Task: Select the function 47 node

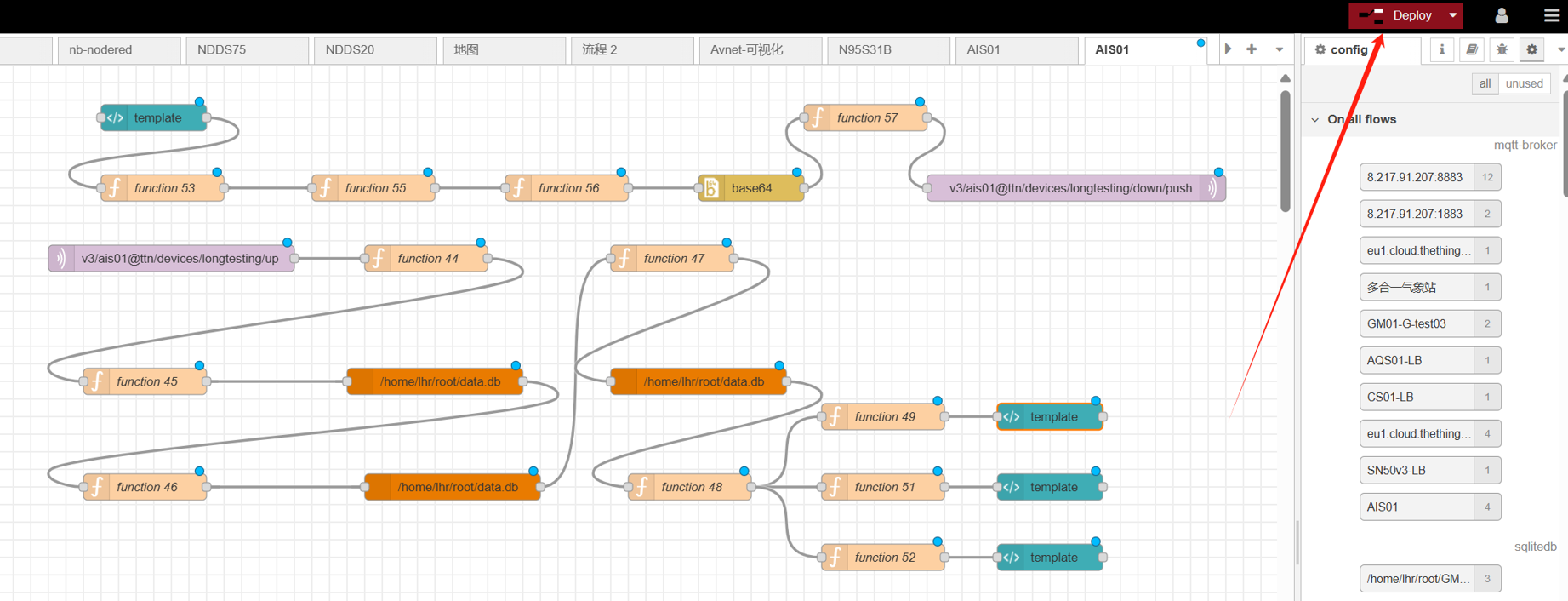Action: [x=672, y=259]
